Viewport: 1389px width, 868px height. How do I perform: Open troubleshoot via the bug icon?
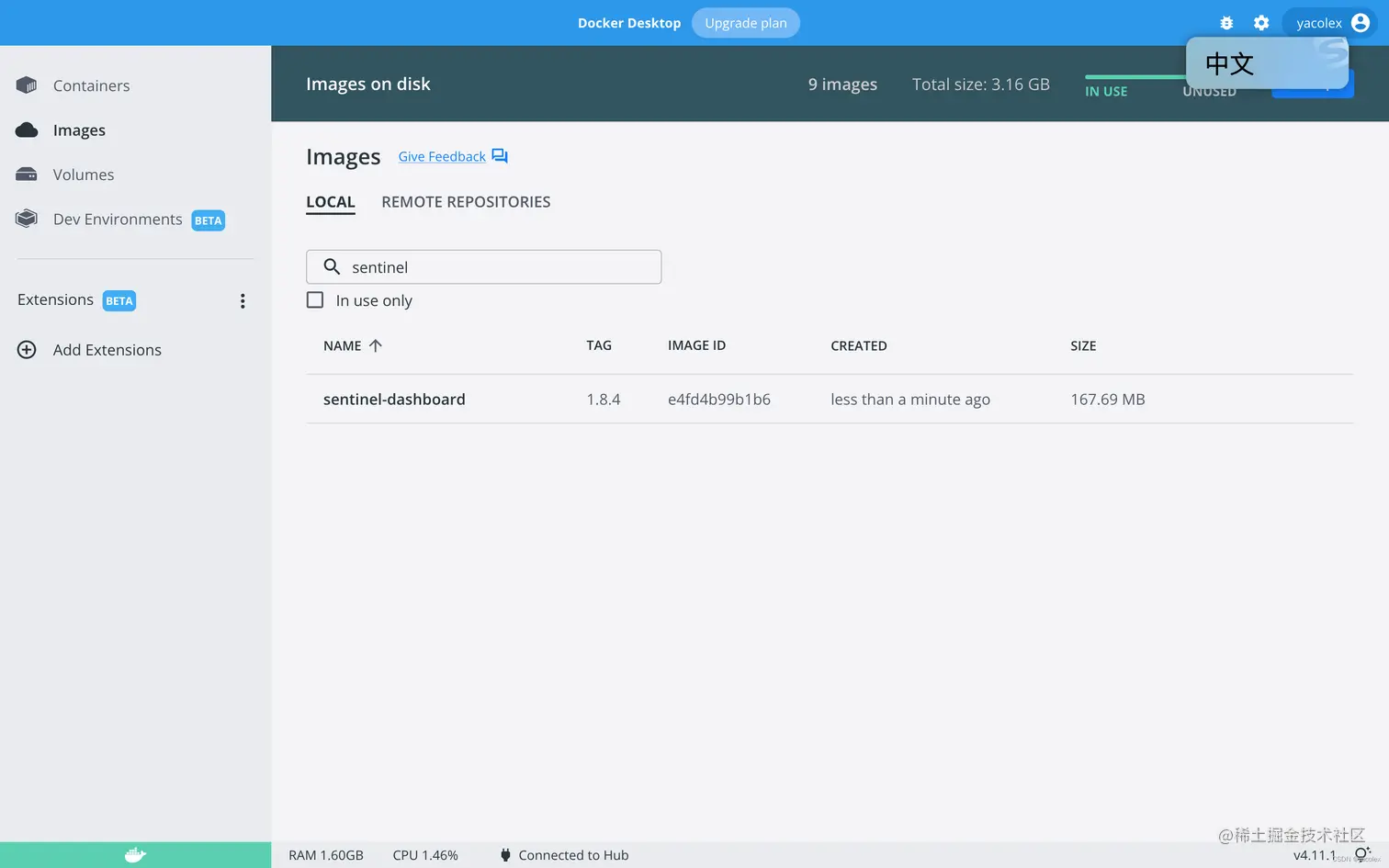(1226, 23)
